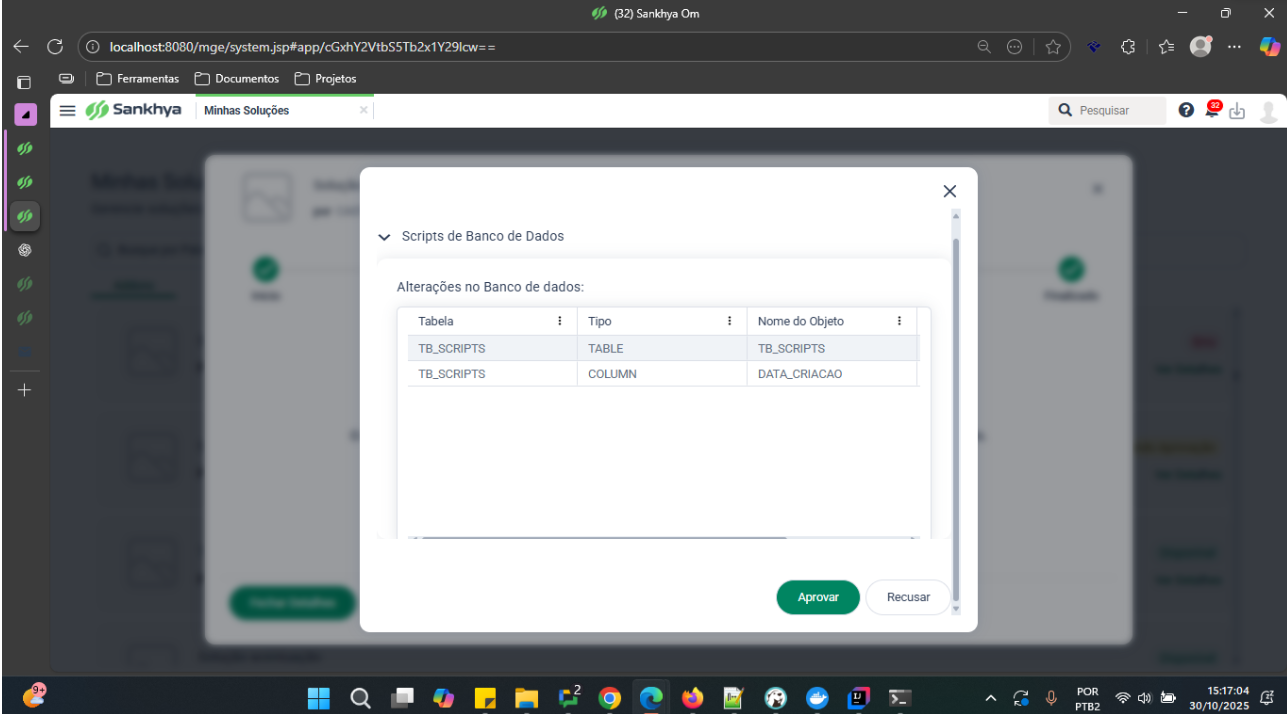Open notifications bell with 32 badge

coord(1212,109)
